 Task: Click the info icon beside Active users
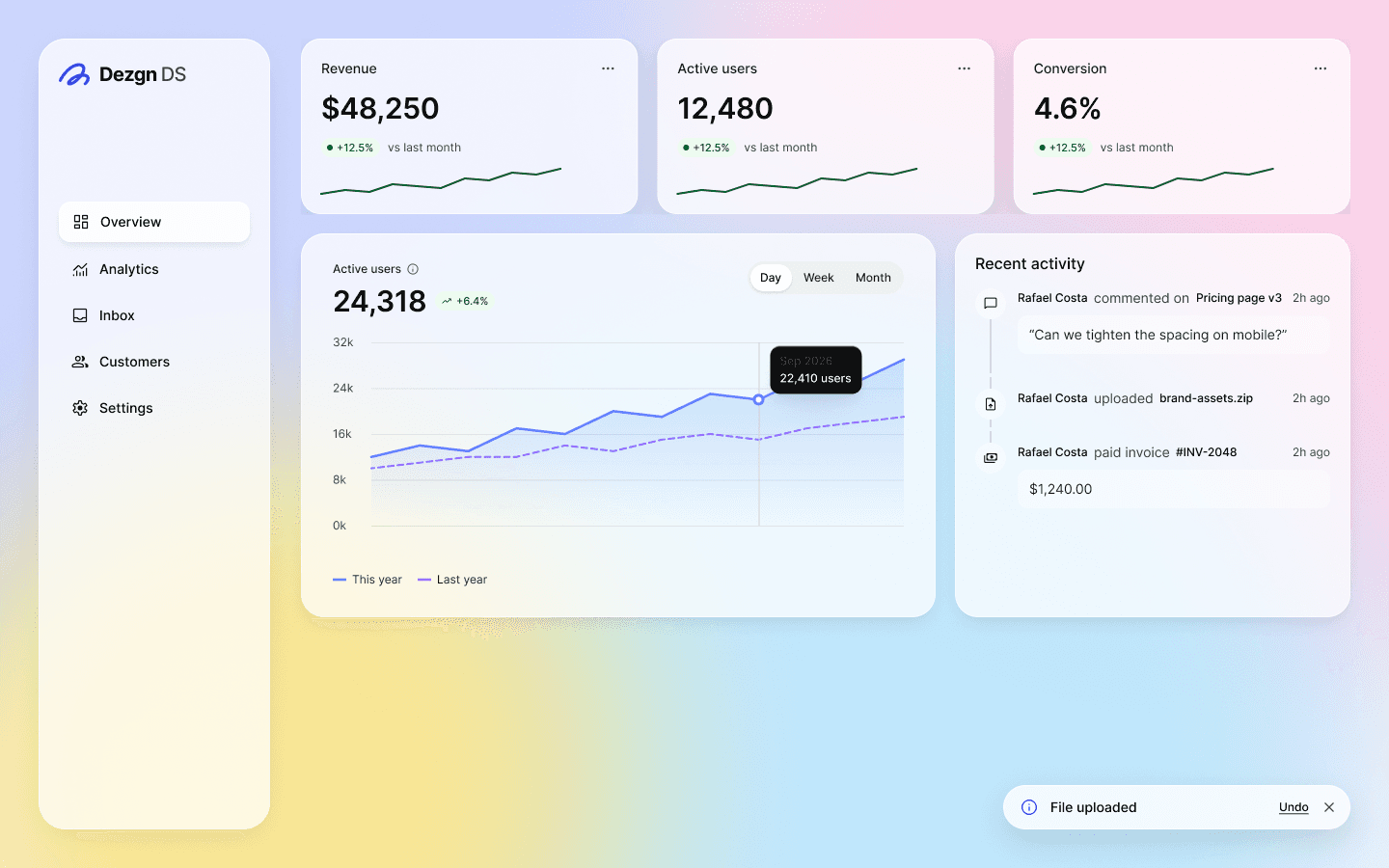(413, 269)
